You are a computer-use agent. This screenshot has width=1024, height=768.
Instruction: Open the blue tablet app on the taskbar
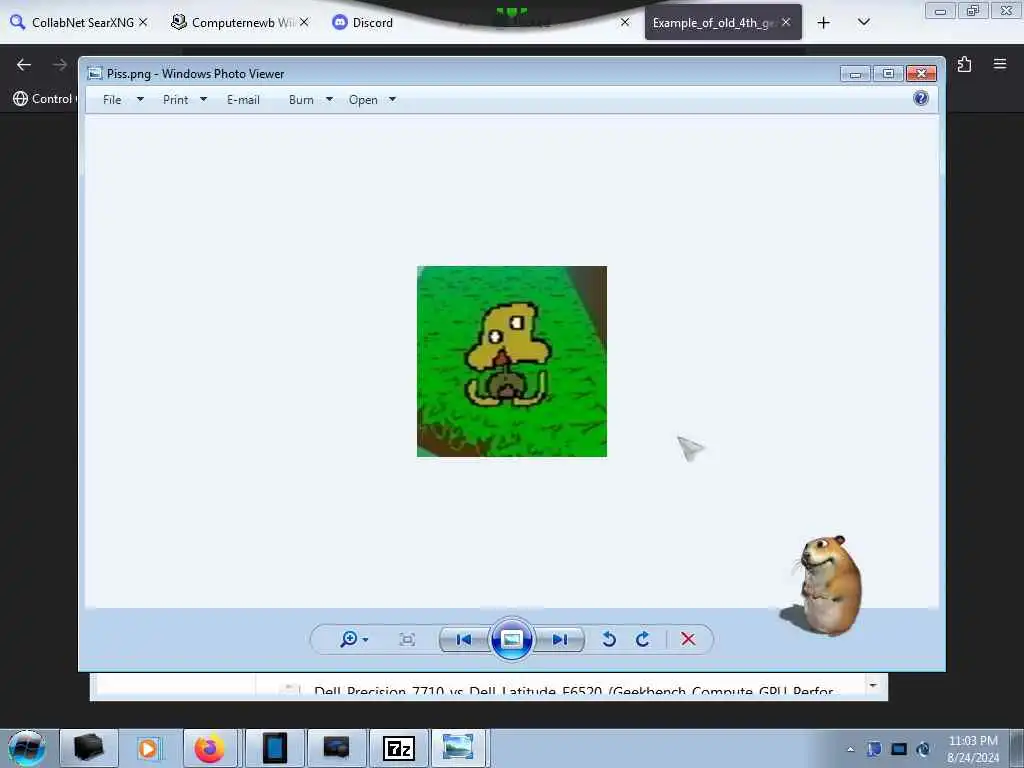click(x=275, y=748)
